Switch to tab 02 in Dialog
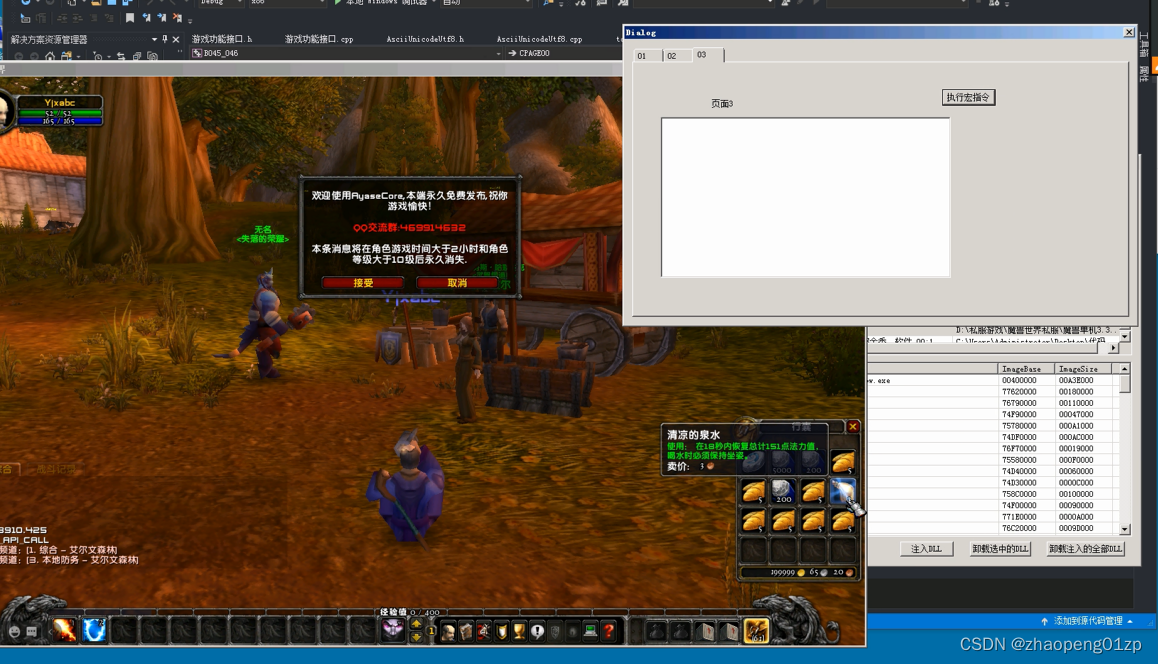Viewport: 1158px width, 664px height. click(677, 55)
